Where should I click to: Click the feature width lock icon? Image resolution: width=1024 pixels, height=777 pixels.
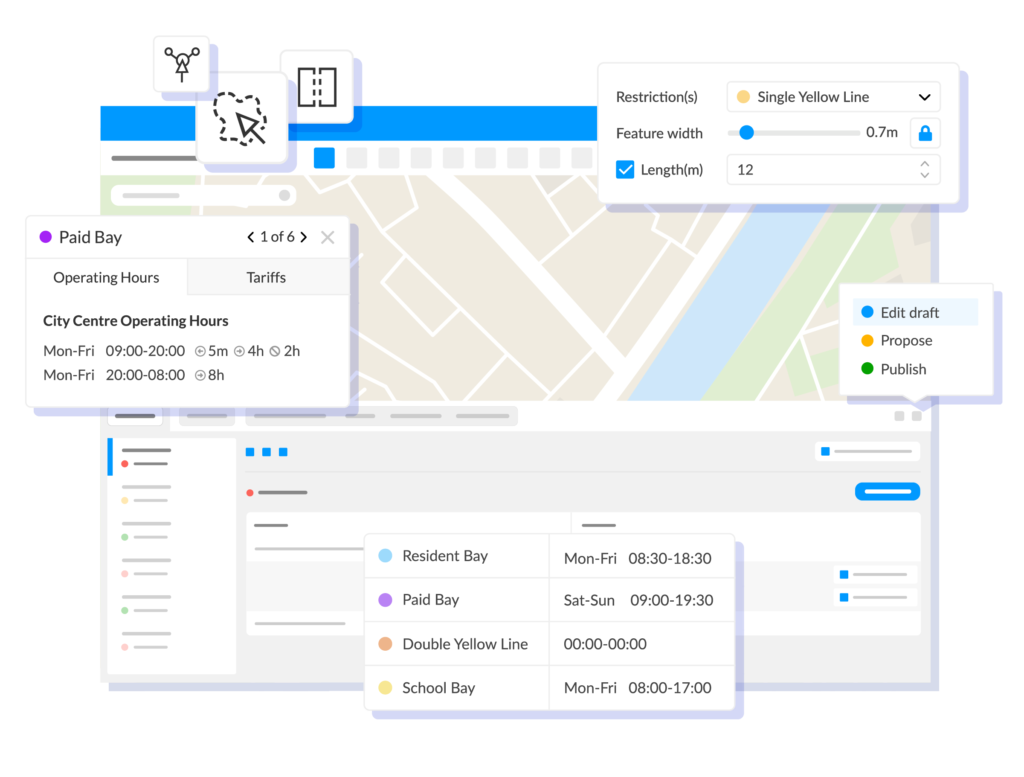click(x=925, y=133)
